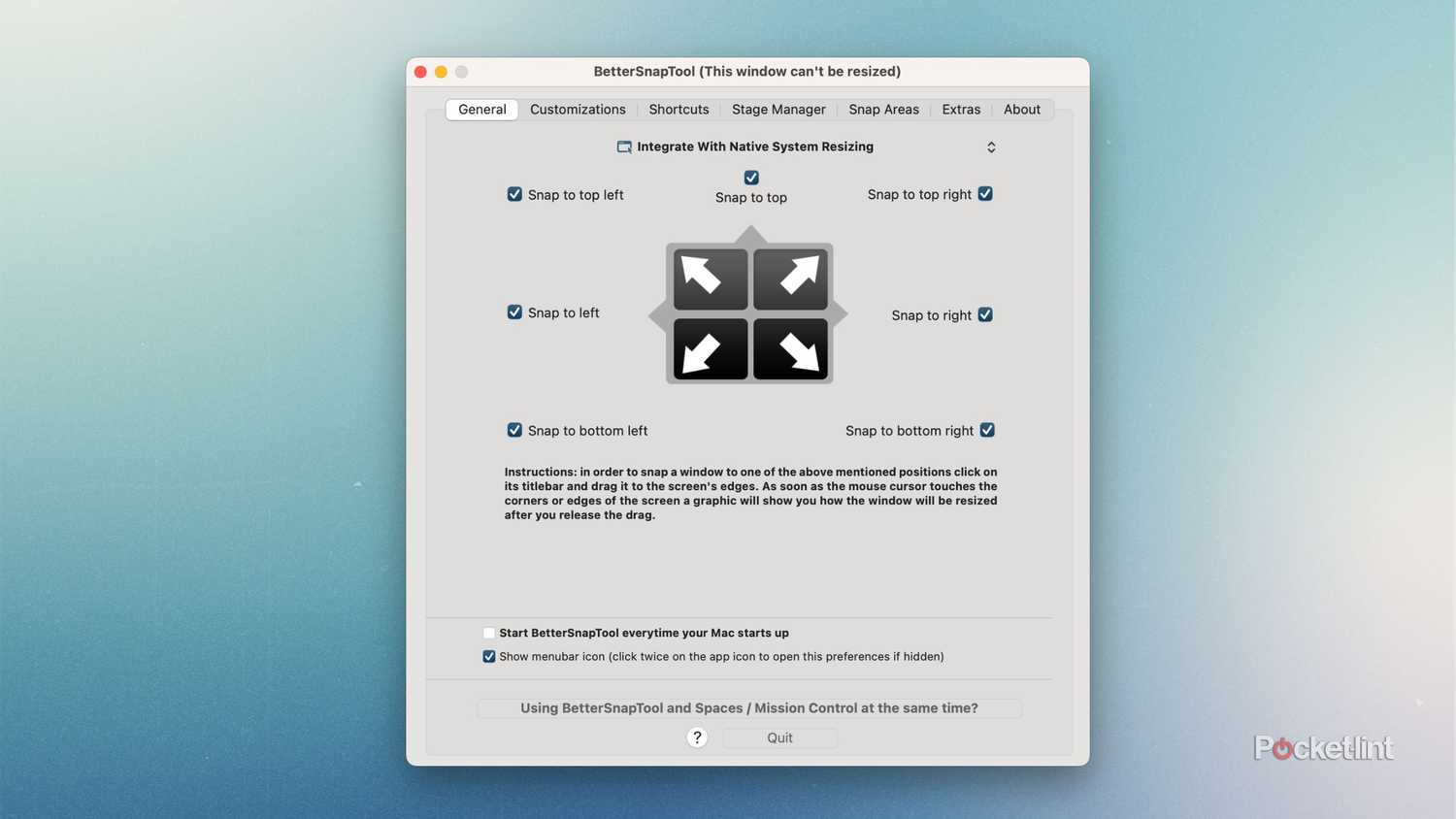Switch to the General tab
This screenshot has width=1456, height=819.
(x=482, y=110)
